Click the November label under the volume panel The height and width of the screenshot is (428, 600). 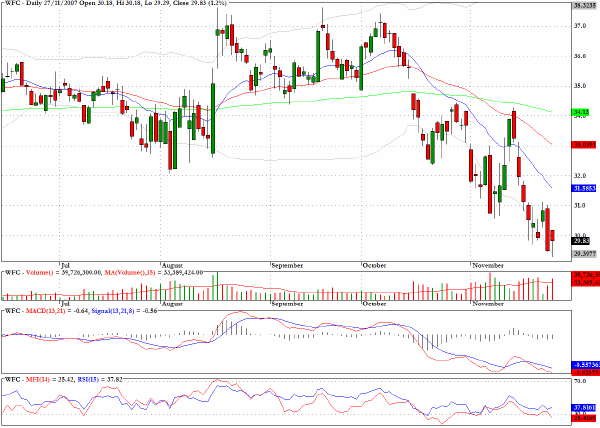click(488, 304)
